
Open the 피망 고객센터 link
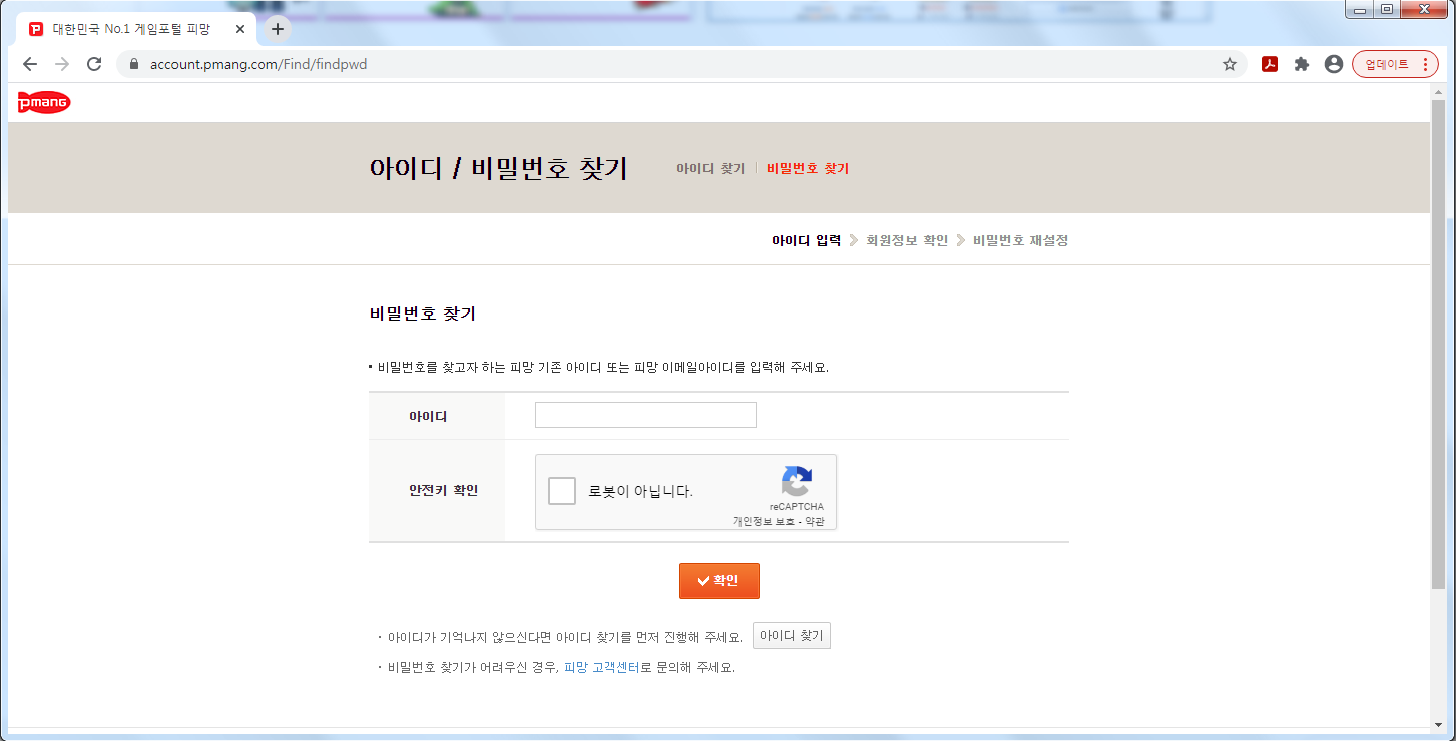pos(602,667)
